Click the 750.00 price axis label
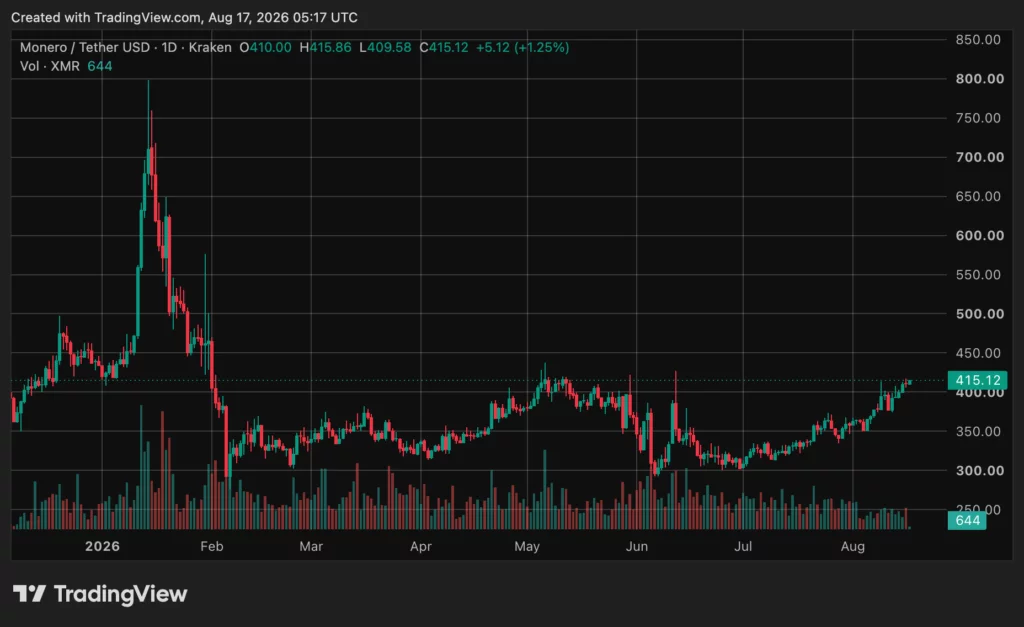This screenshot has width=1024, height=627. point(978,118)
